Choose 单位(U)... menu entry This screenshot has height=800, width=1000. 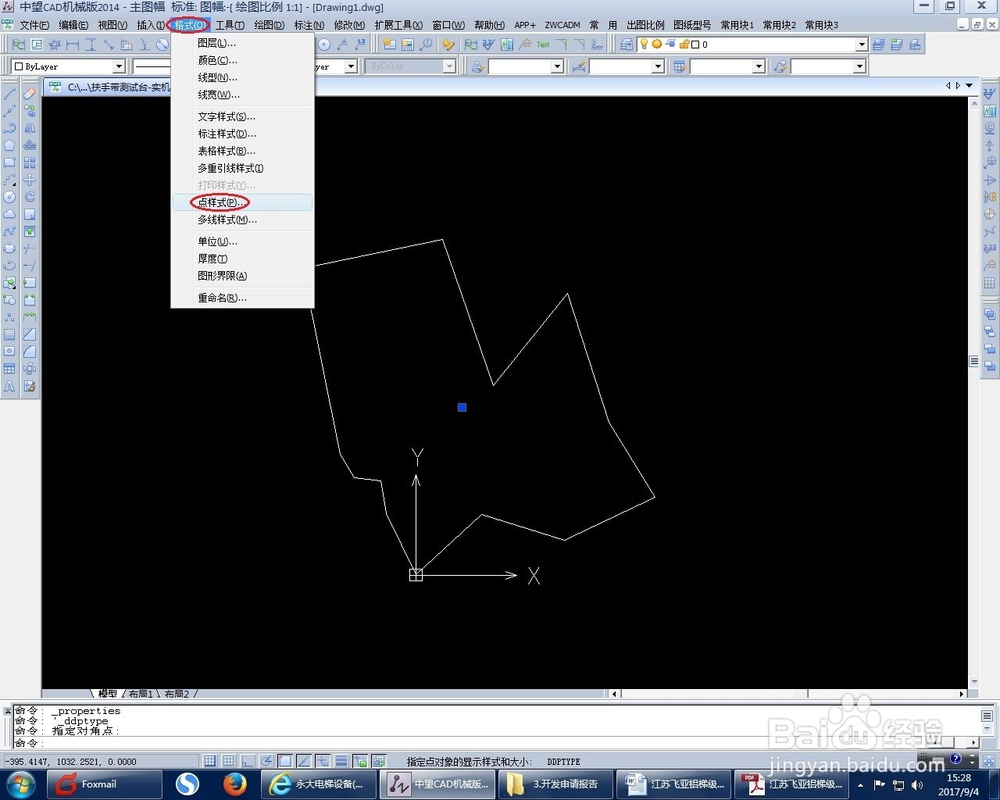[242, 241]
